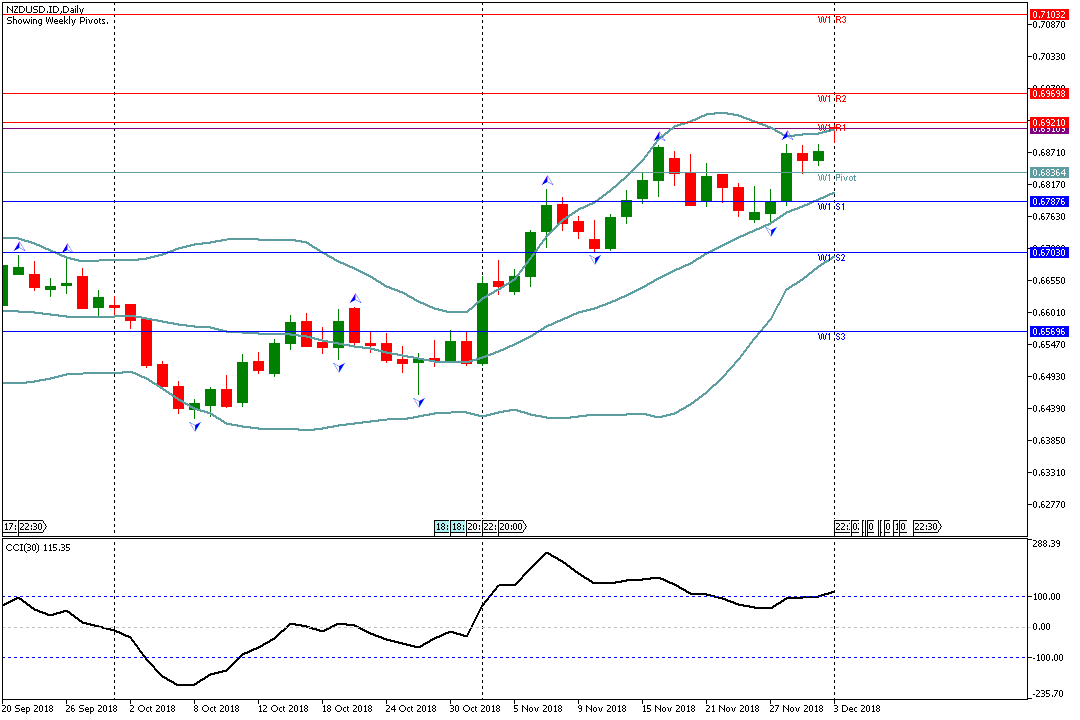
Task: Click the 17: event marker at the chart bottom
Action: click(x=9, y=527)
